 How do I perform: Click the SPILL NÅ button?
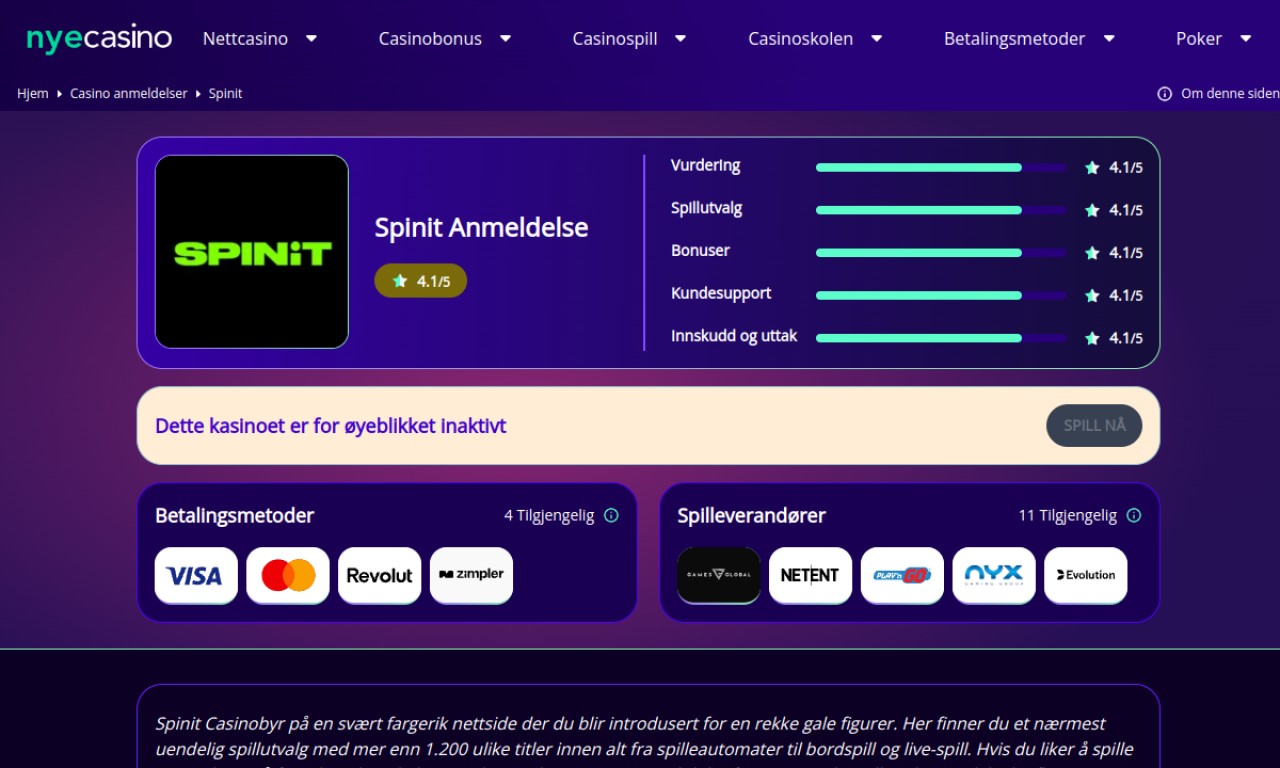(1094, 426)
